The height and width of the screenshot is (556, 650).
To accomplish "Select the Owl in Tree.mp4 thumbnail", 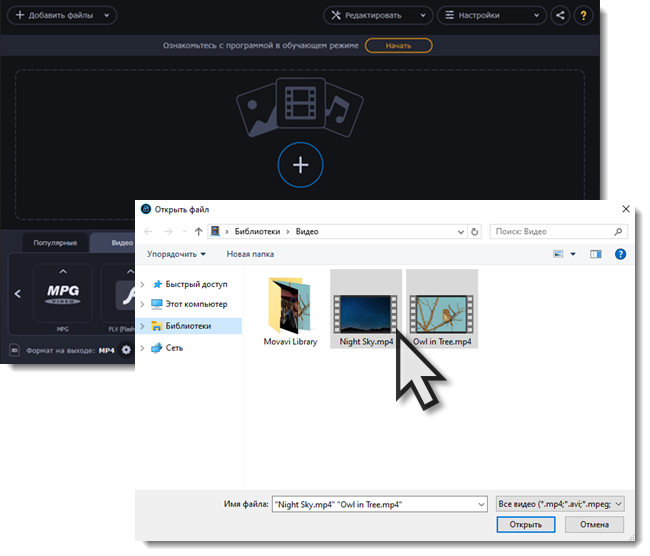I will [442, 308].
